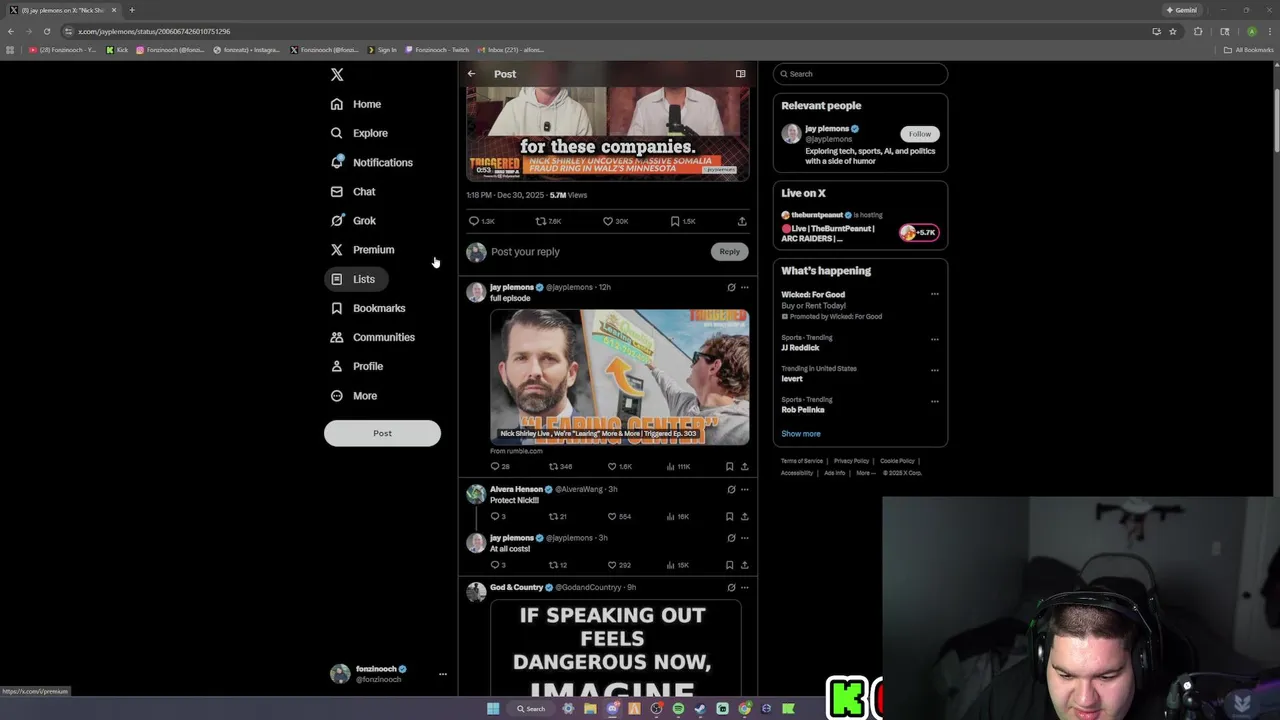Screen dimensions: 1280x720
Task: Open Windows Start menu
Action: tap(493, 709)
